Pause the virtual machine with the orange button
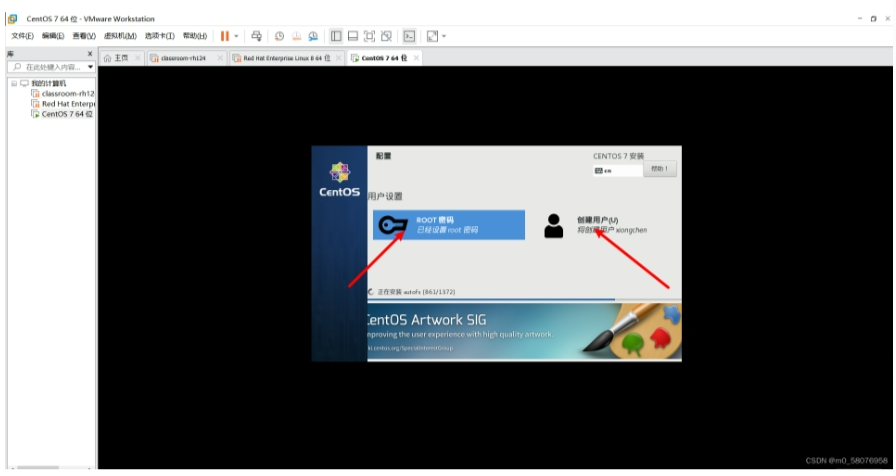896x476 pixels. (x=225, y=36)
